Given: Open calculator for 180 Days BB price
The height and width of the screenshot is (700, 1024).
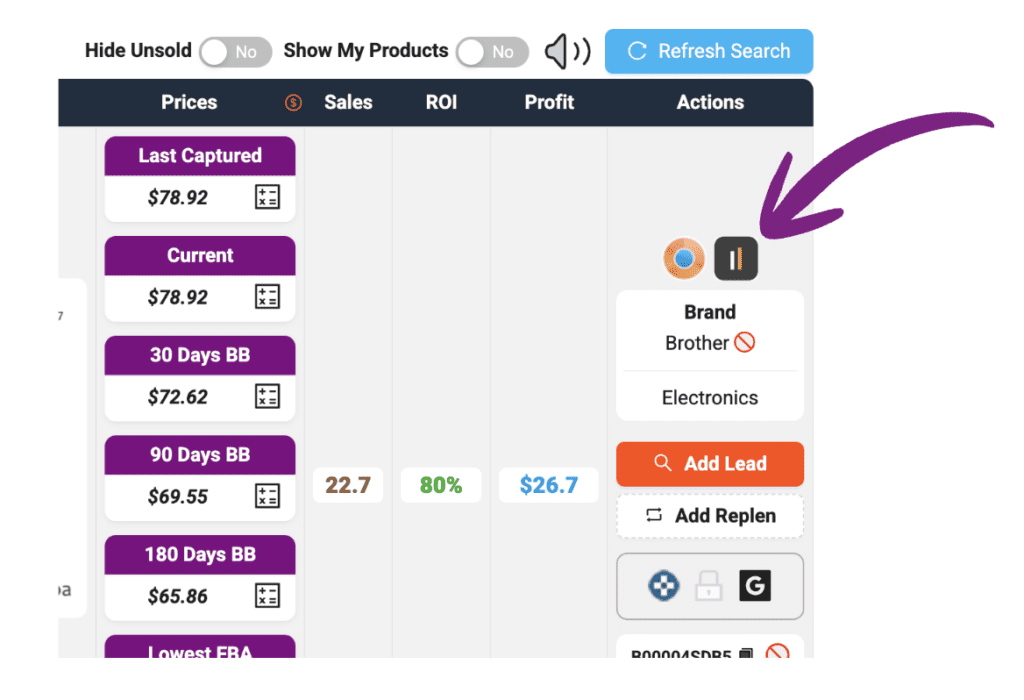Looking at the screenshot, I should pos(267,596).
